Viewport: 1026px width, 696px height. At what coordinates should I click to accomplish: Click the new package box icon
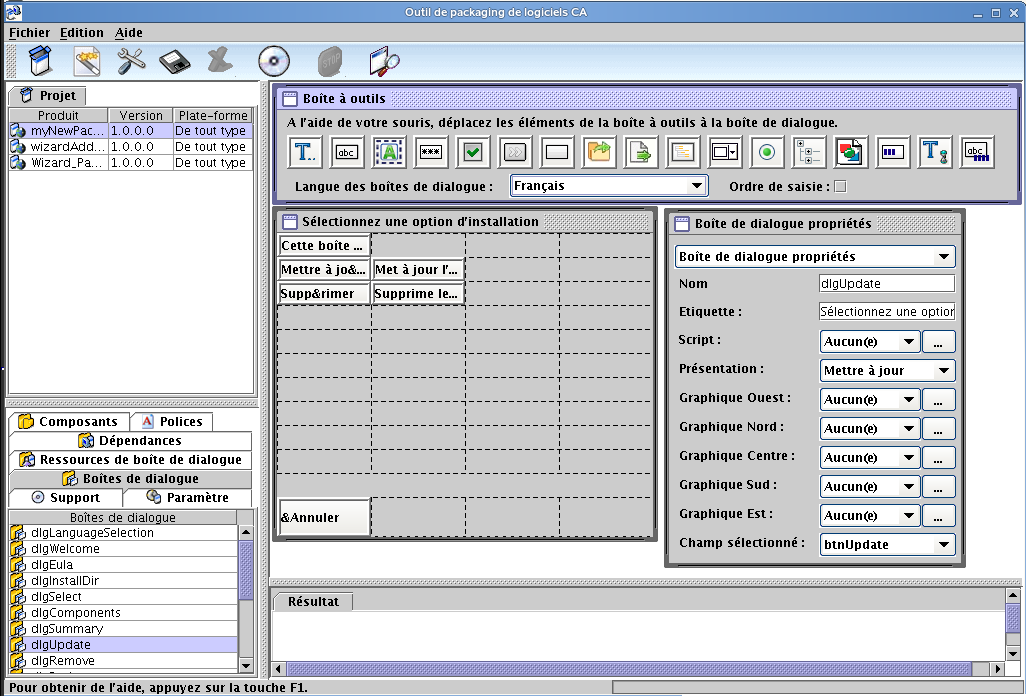tap(40, 61)
